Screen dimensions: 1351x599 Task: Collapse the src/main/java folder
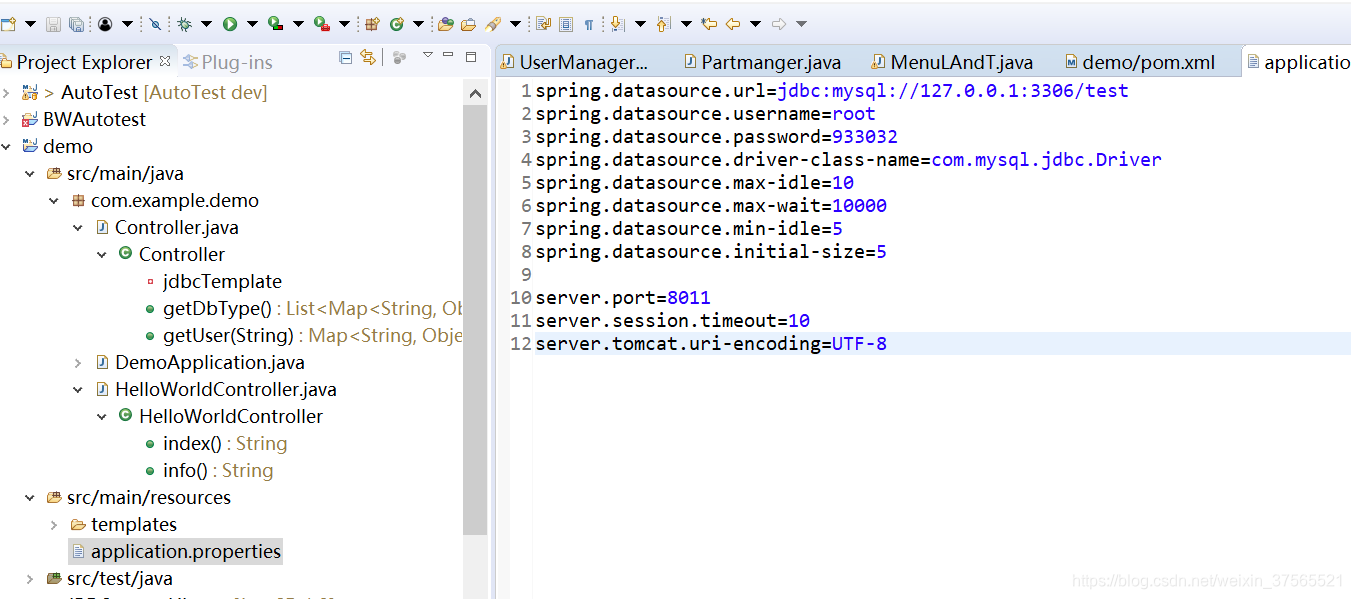(30, 173)
